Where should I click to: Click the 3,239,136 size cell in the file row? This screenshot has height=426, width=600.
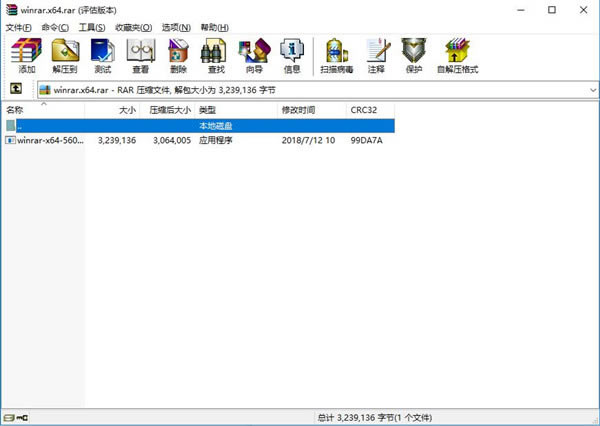tap(117, 140)
